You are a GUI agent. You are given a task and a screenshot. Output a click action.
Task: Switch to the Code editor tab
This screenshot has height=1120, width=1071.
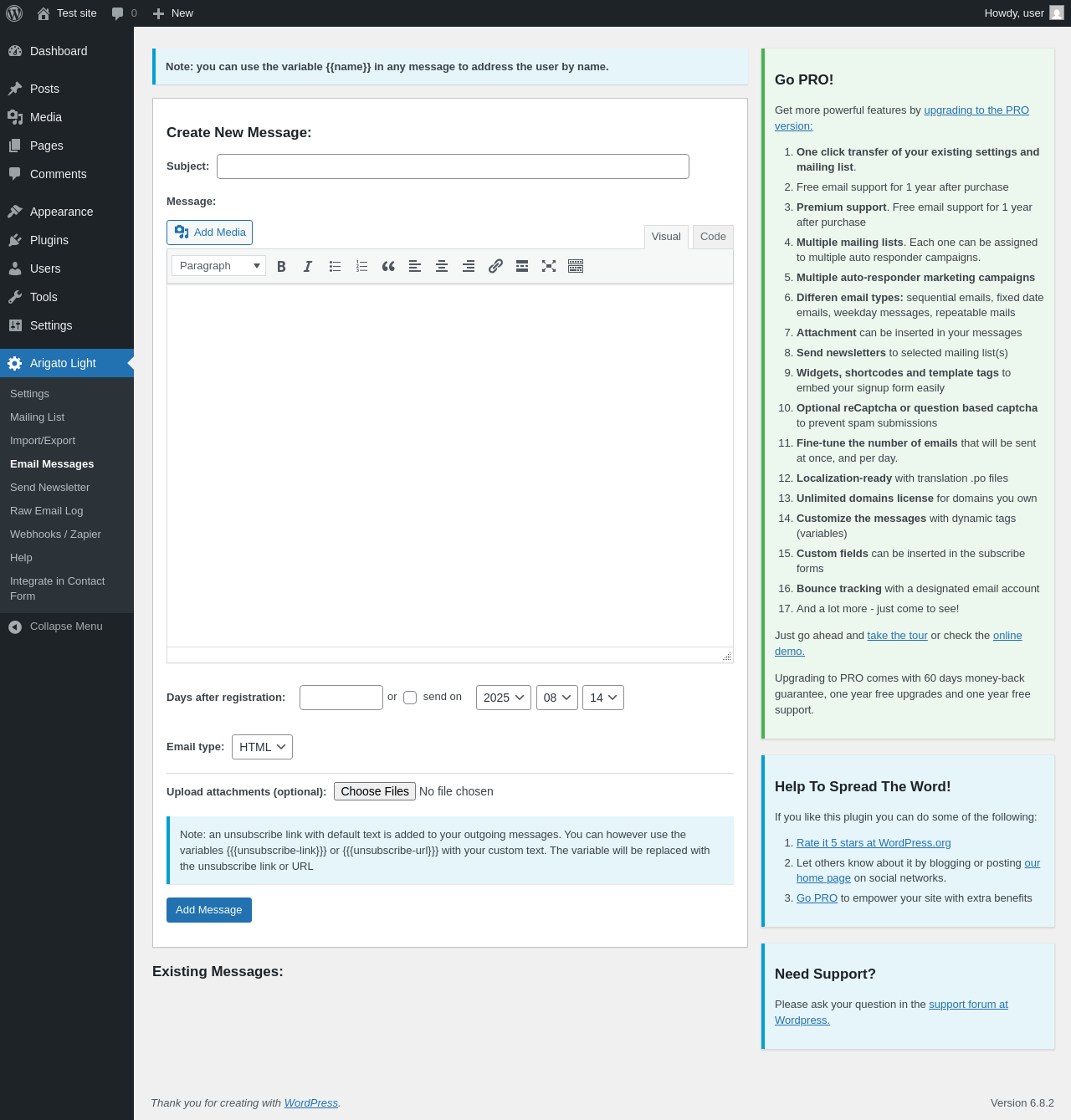click(713, 237)
